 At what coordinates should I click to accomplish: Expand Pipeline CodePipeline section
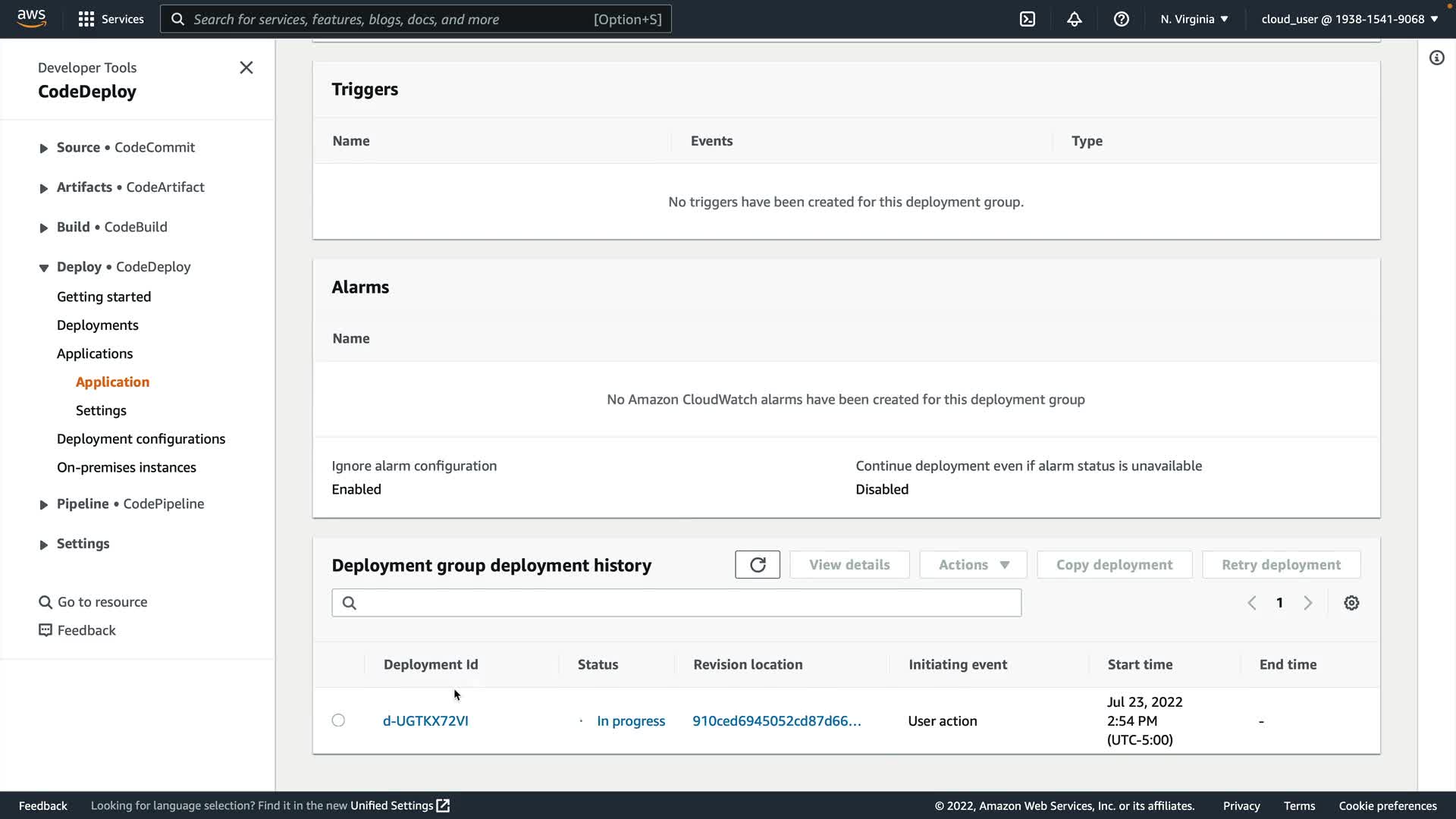(x=44, y=504)
